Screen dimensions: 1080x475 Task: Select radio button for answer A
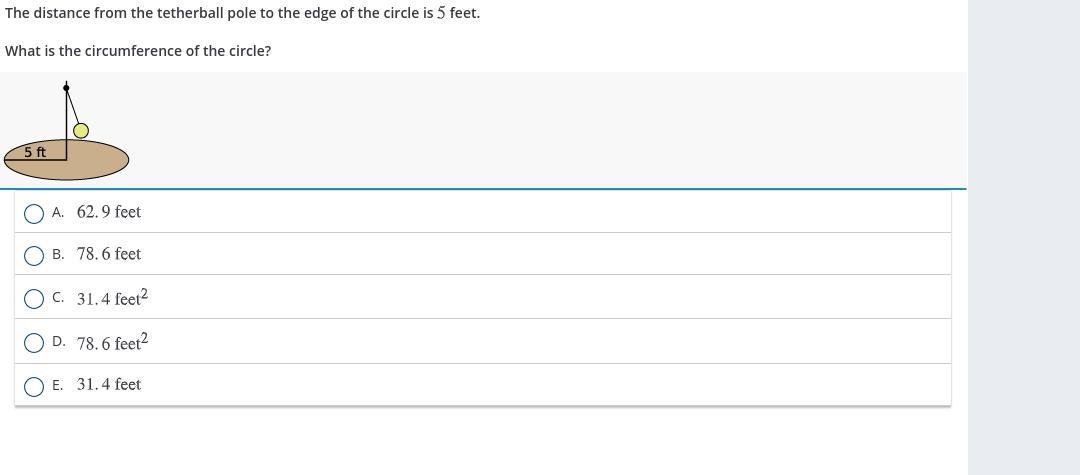34,213
